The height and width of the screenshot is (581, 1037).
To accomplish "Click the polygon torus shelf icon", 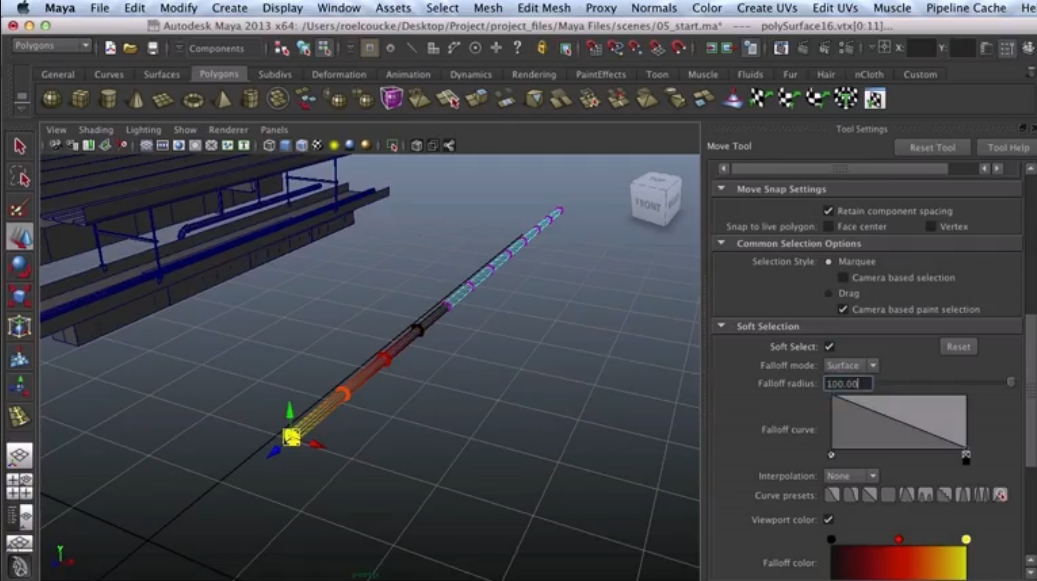I will click(x=192, y=99).
